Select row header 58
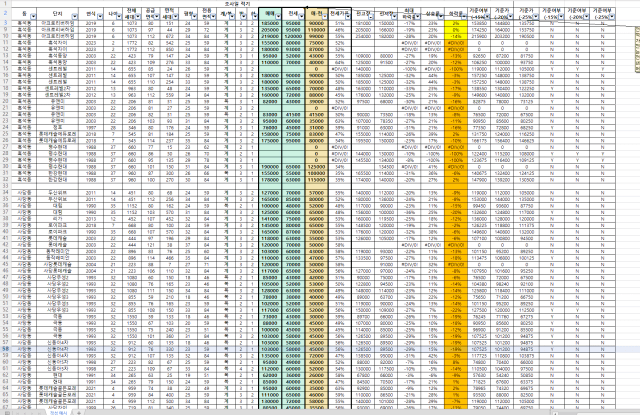 tap(6, 349)
